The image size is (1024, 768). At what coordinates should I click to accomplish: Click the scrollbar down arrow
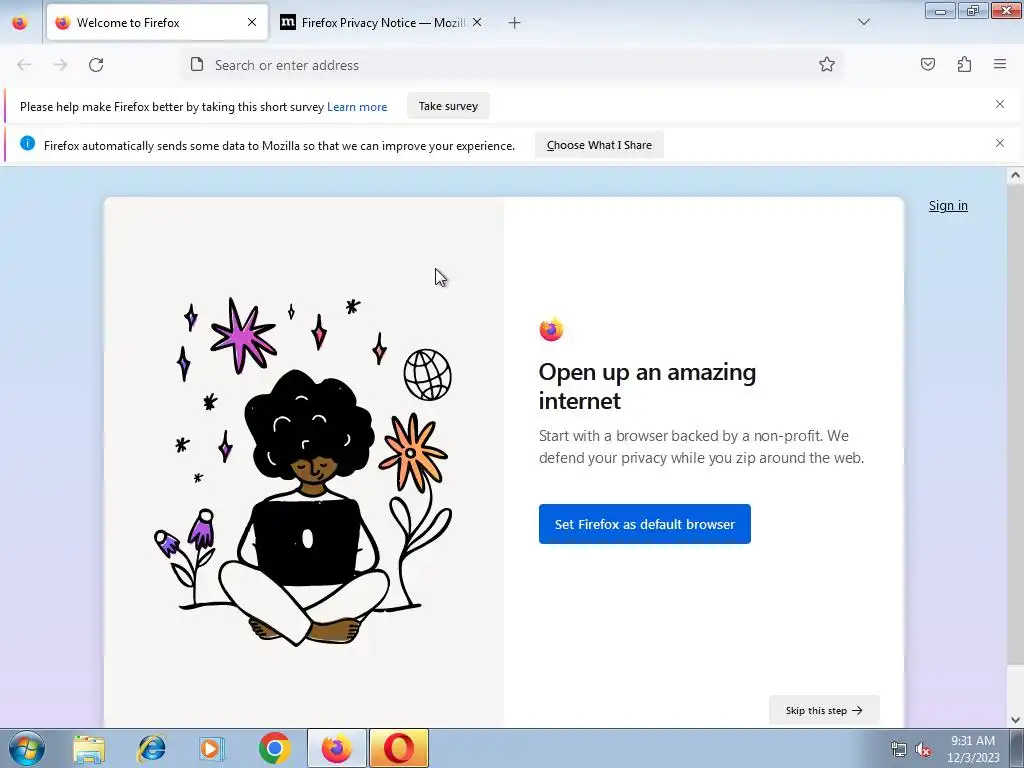pos(1015,720)
